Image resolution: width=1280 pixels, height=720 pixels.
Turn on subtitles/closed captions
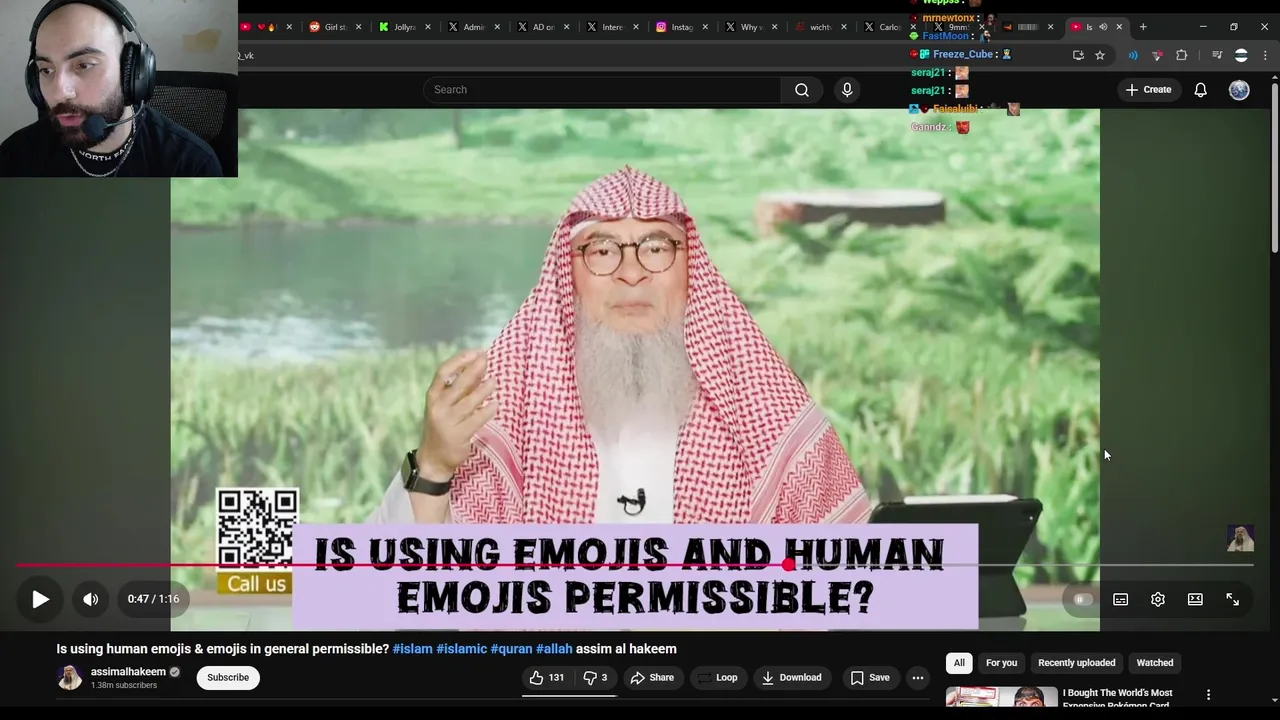point(1120,599)
